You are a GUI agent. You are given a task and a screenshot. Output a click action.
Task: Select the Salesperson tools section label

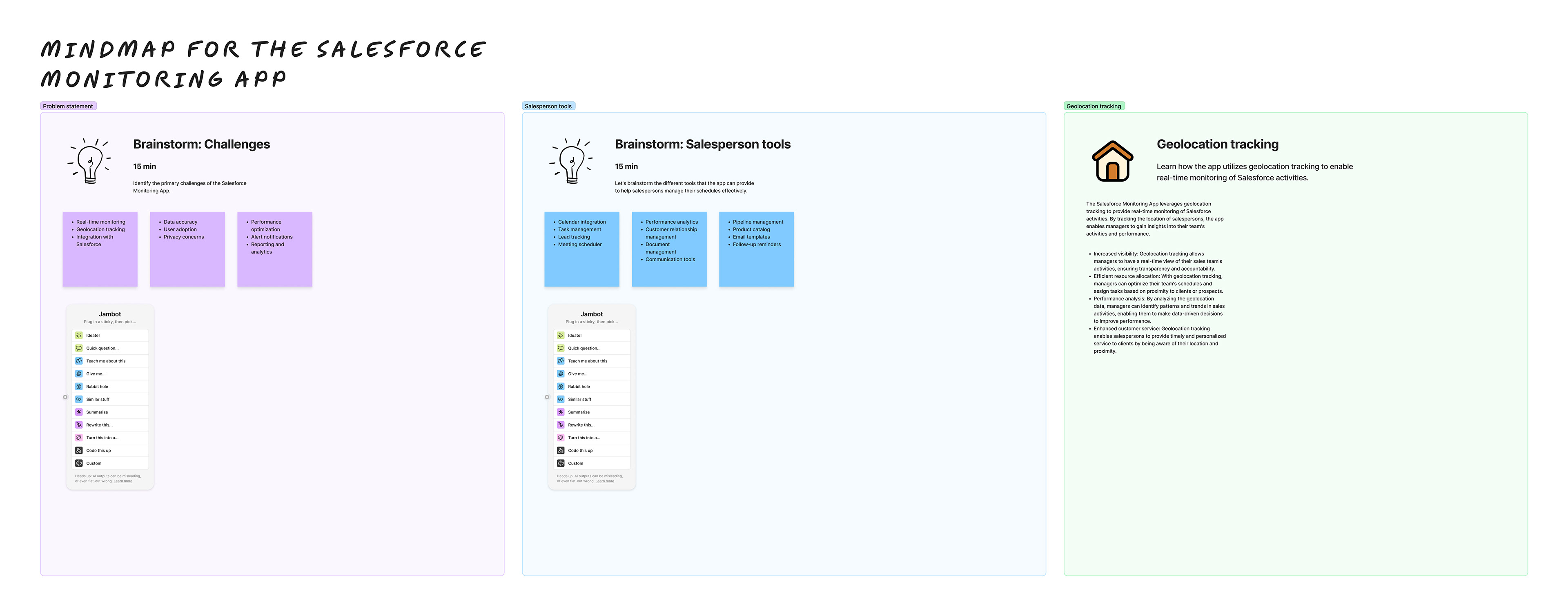click(x=548, y=106)
